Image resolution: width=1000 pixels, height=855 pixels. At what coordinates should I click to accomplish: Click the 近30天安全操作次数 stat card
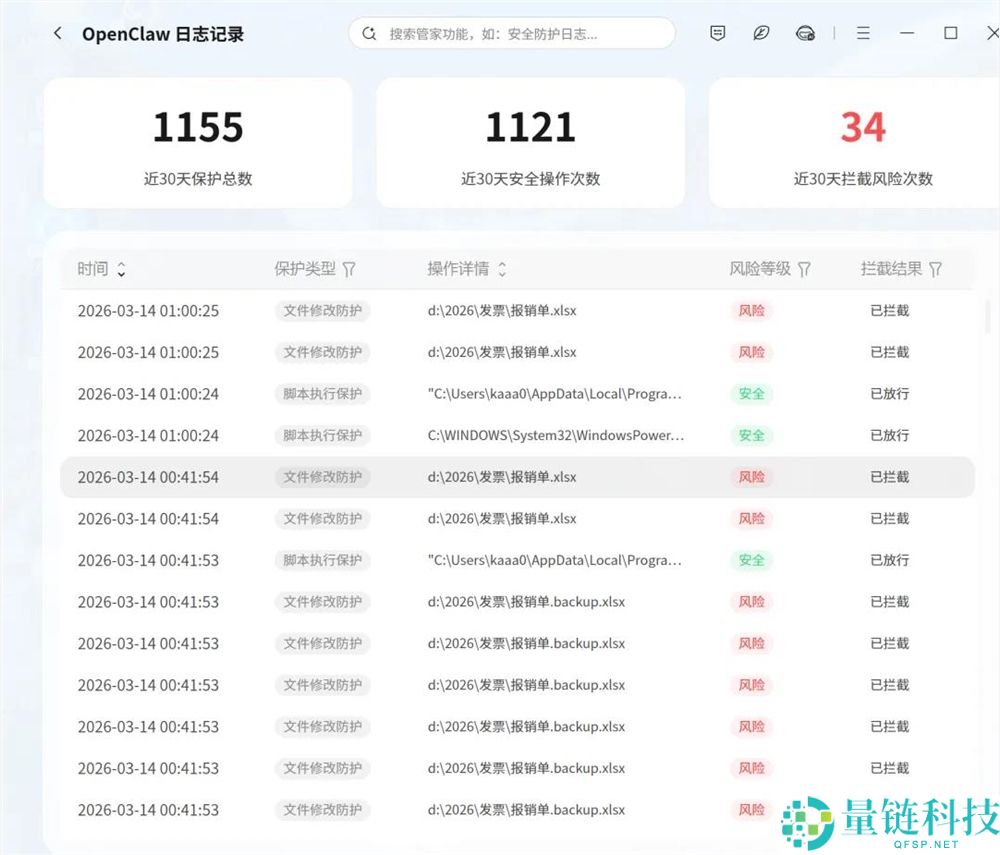[x=530, y=142]
